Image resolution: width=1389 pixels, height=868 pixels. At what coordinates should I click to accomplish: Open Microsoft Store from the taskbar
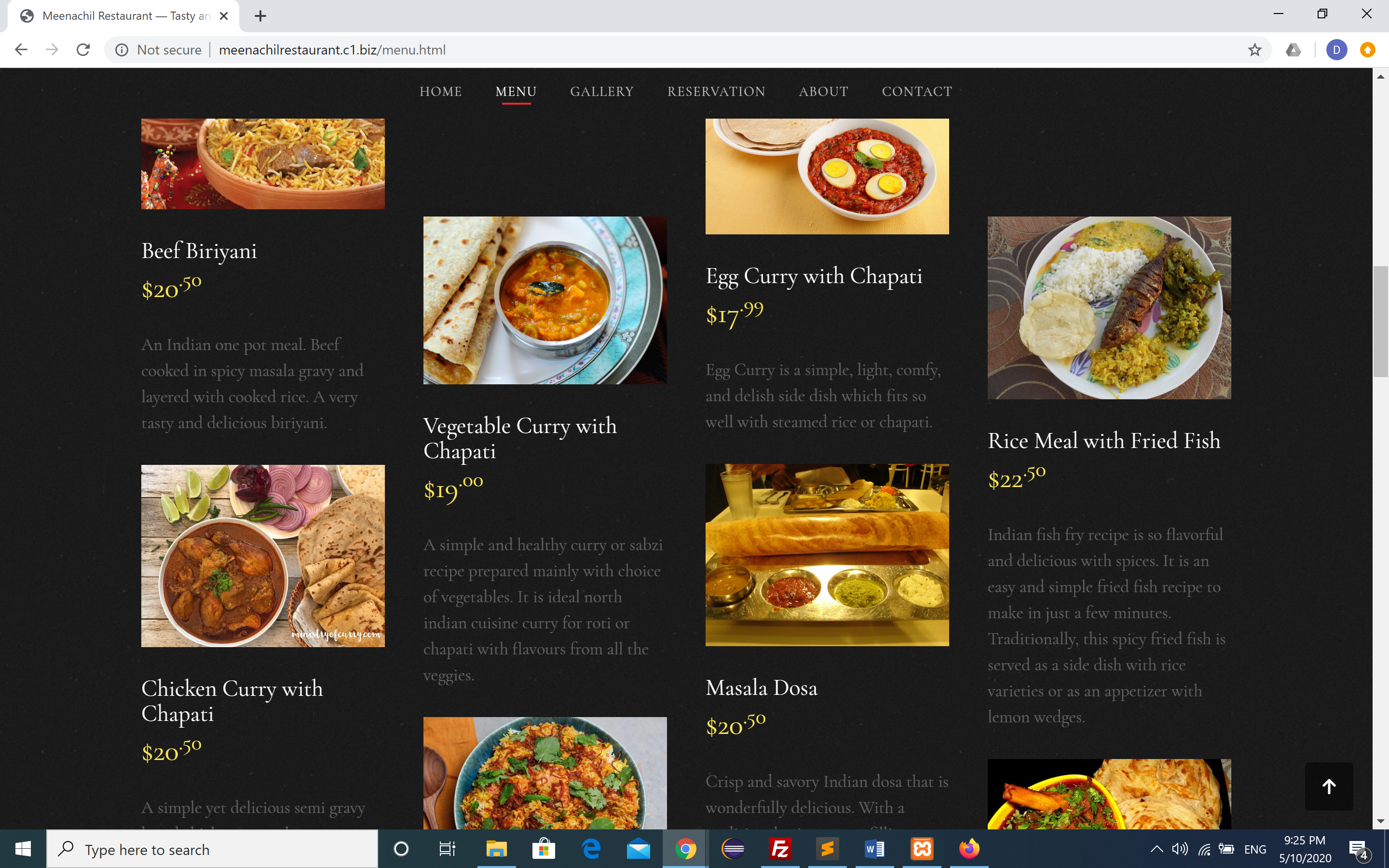[x=544, y=849]
